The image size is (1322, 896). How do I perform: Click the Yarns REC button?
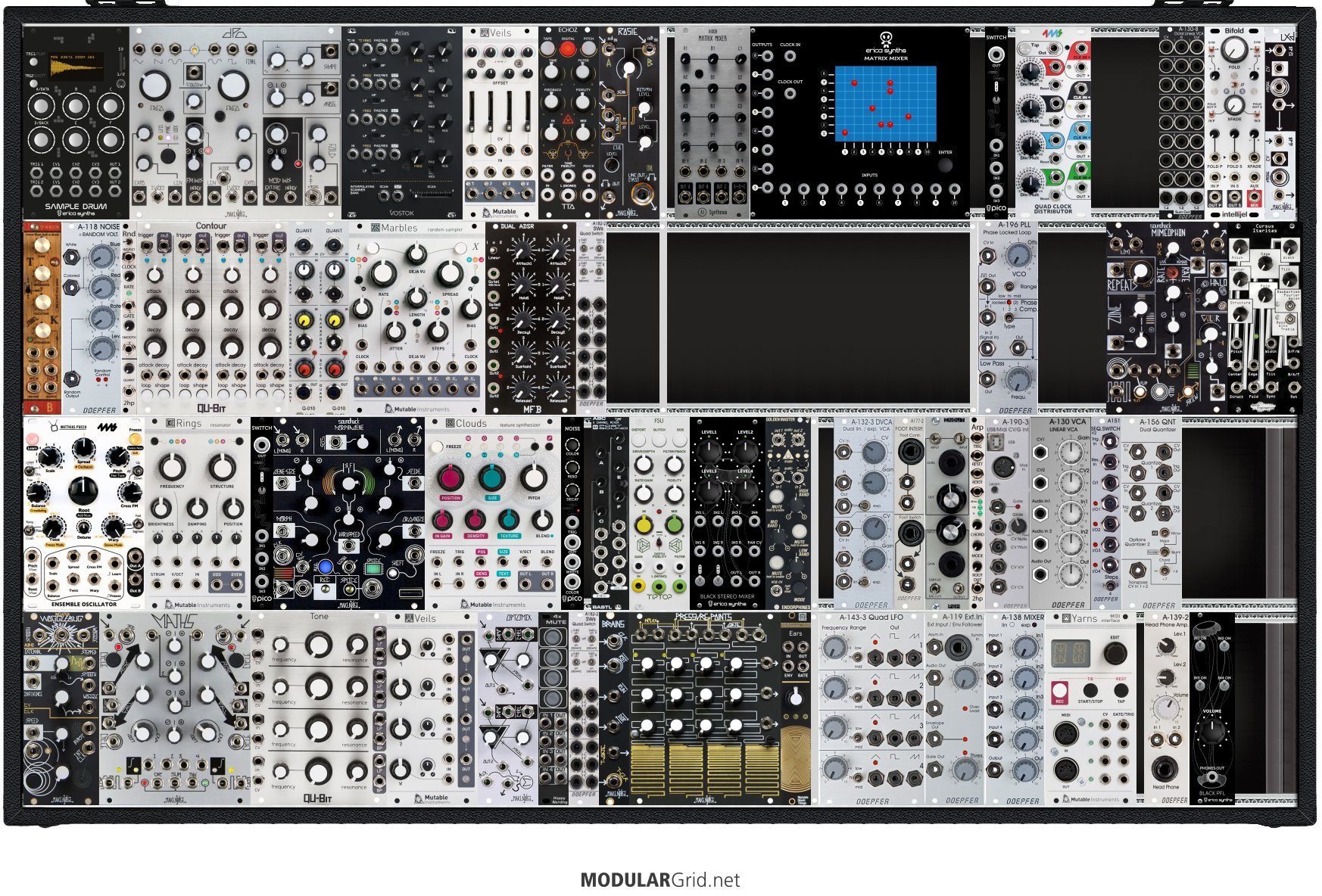(1060, 691)
